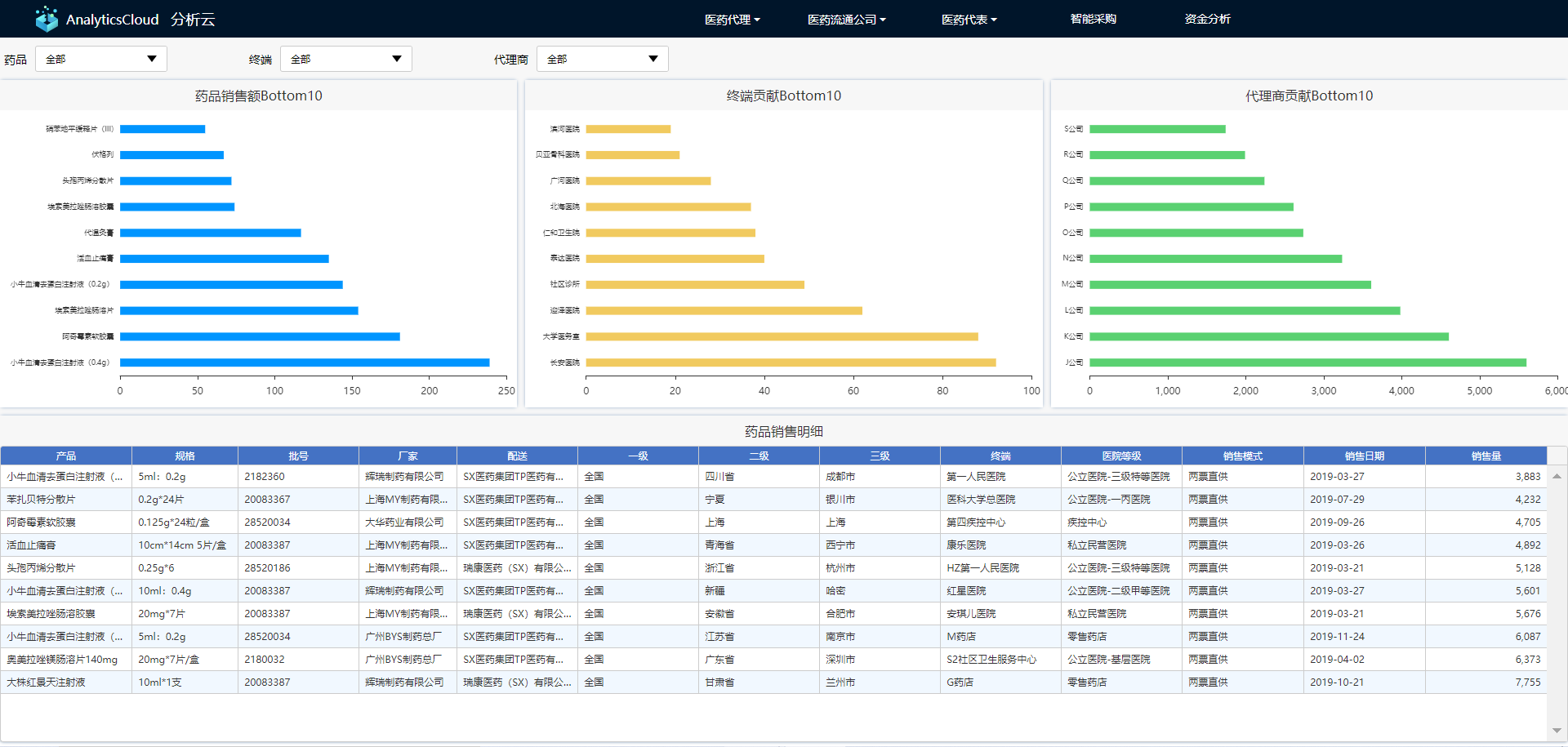
Task: Click the 销售模式 column header
Action: [1243, 456]
